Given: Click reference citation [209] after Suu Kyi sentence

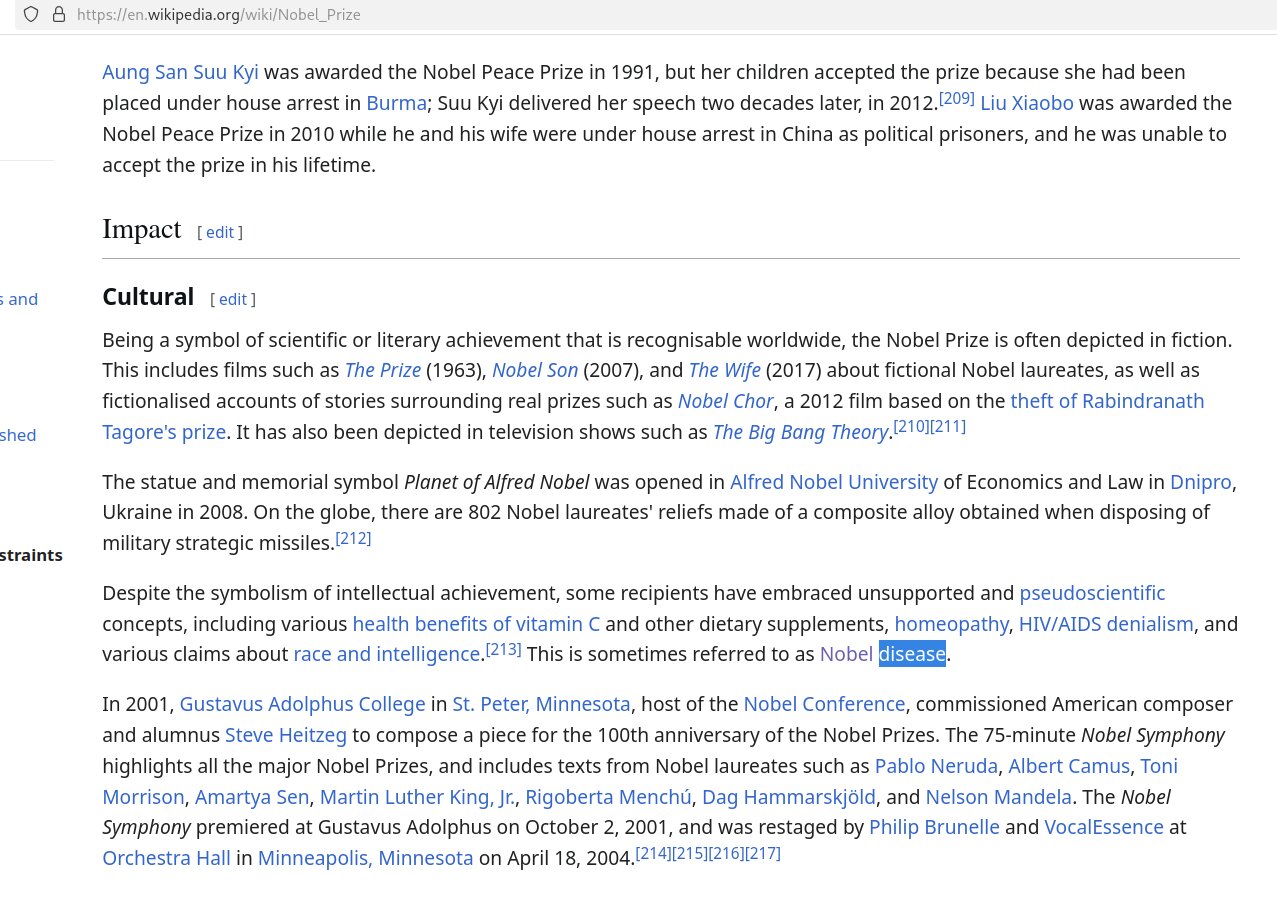Looking at the screenshot, I should click(956, 97).
